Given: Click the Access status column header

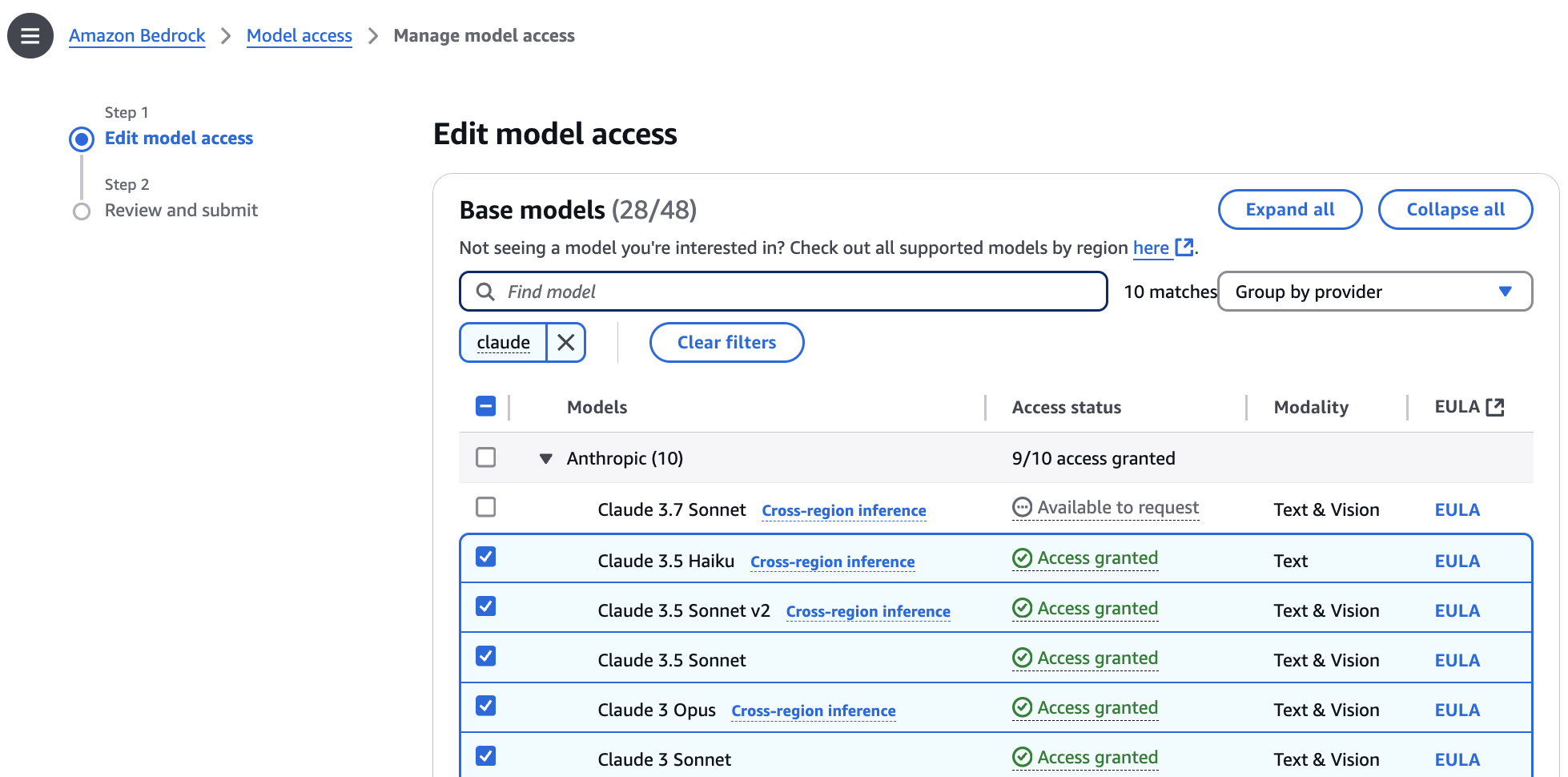Looking at the screenshot, I should [1066, 407].
